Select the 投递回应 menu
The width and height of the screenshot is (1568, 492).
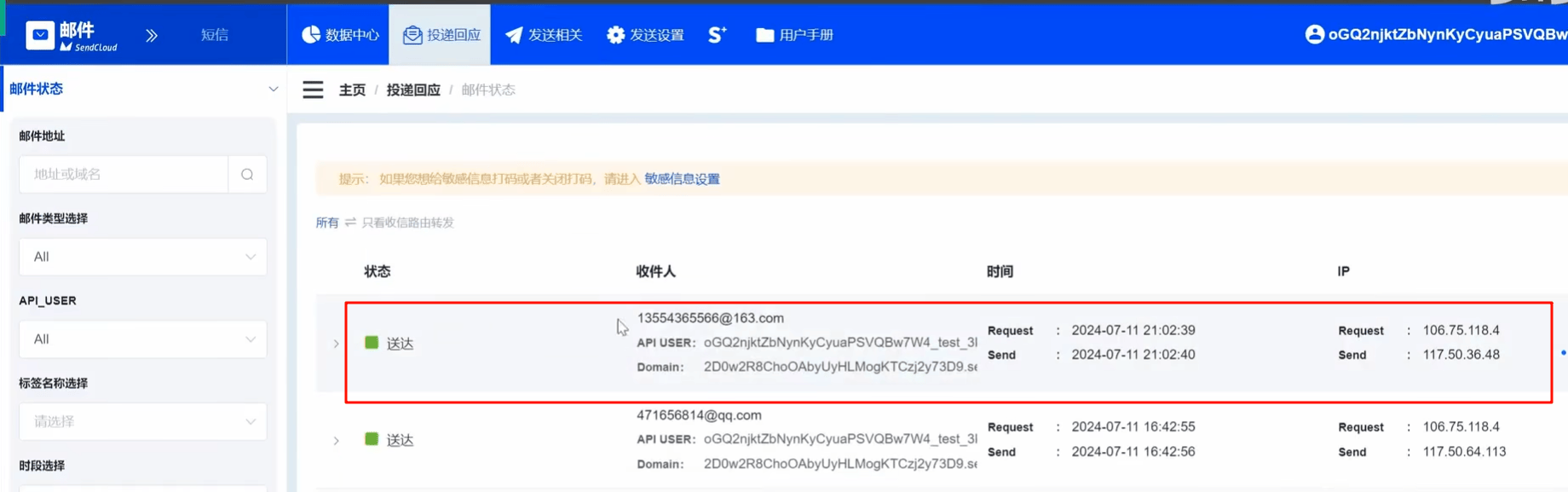(x=441, y=35)
